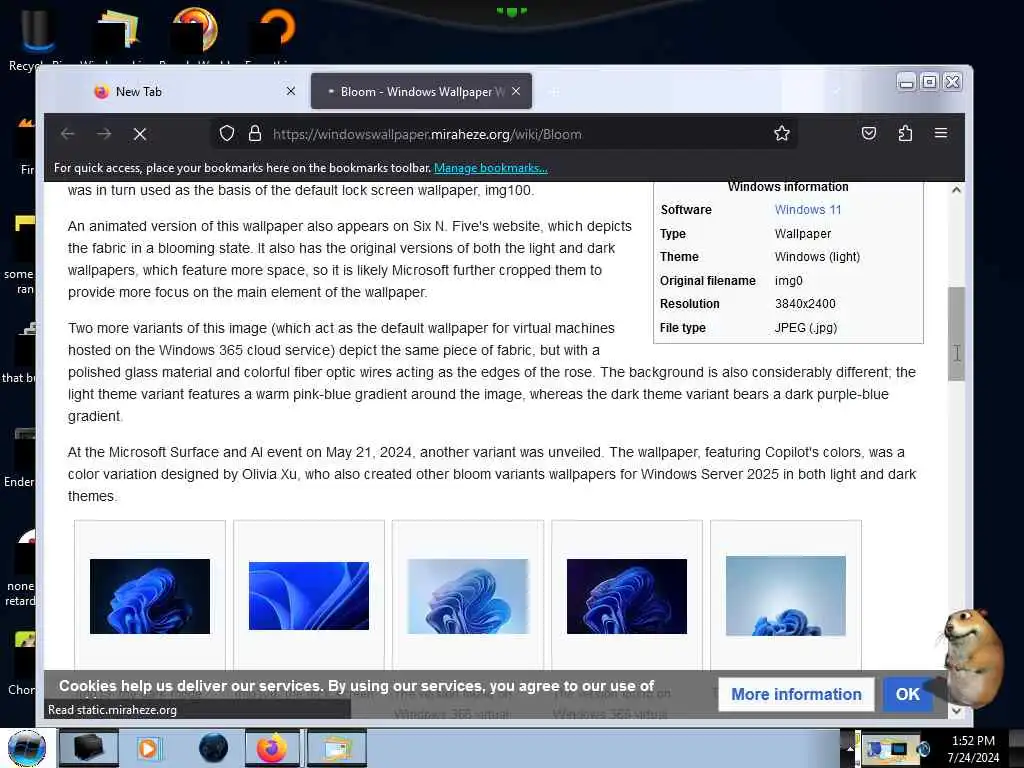
Task: View site security lock info
Action: [255, 134]
